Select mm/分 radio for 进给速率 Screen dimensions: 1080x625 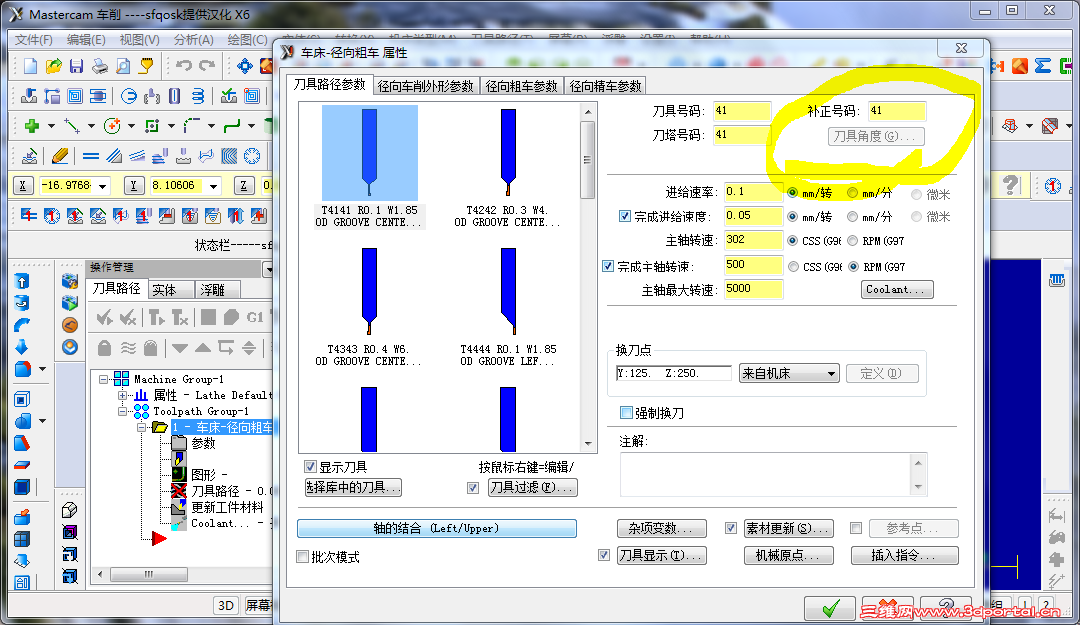(x=853, y=193)
